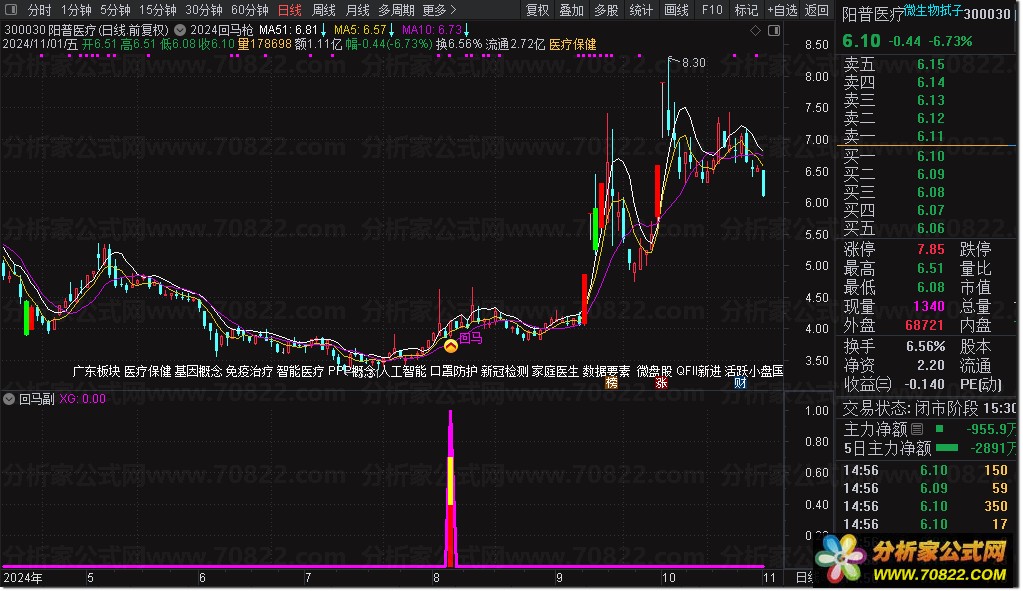Image resolution: width=1023 pixels, height=591 pixels.
Task: Click the down arrow after MA51: 6.81
Action: coord(324,30)
